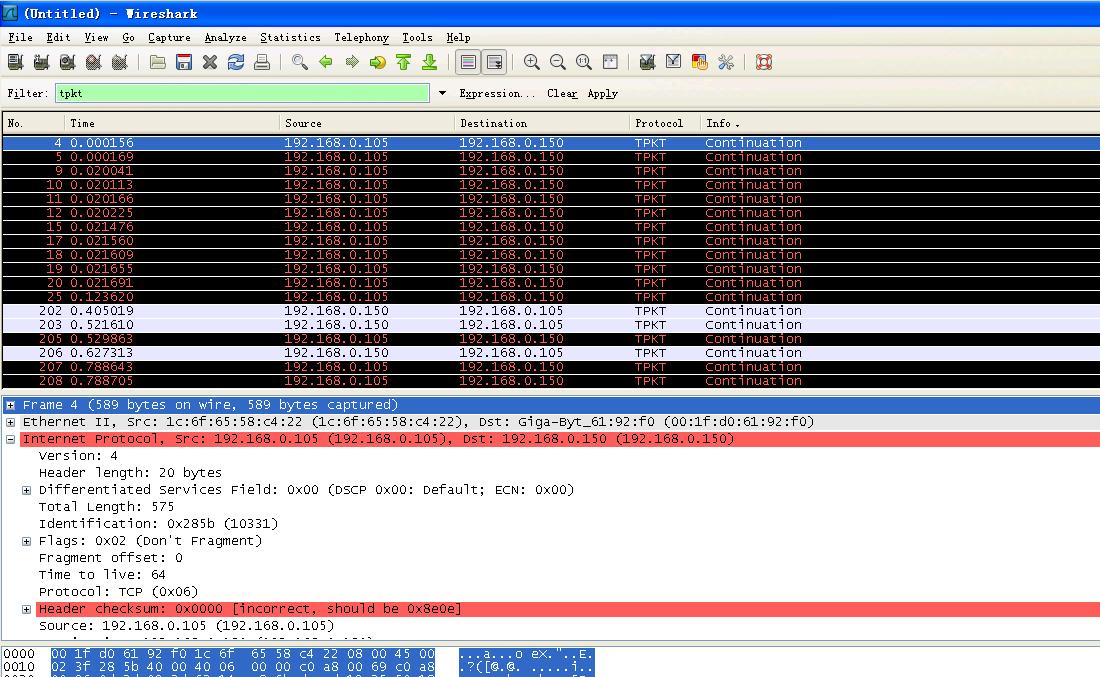Zoom in the packet text

click(x=532, y=62)
